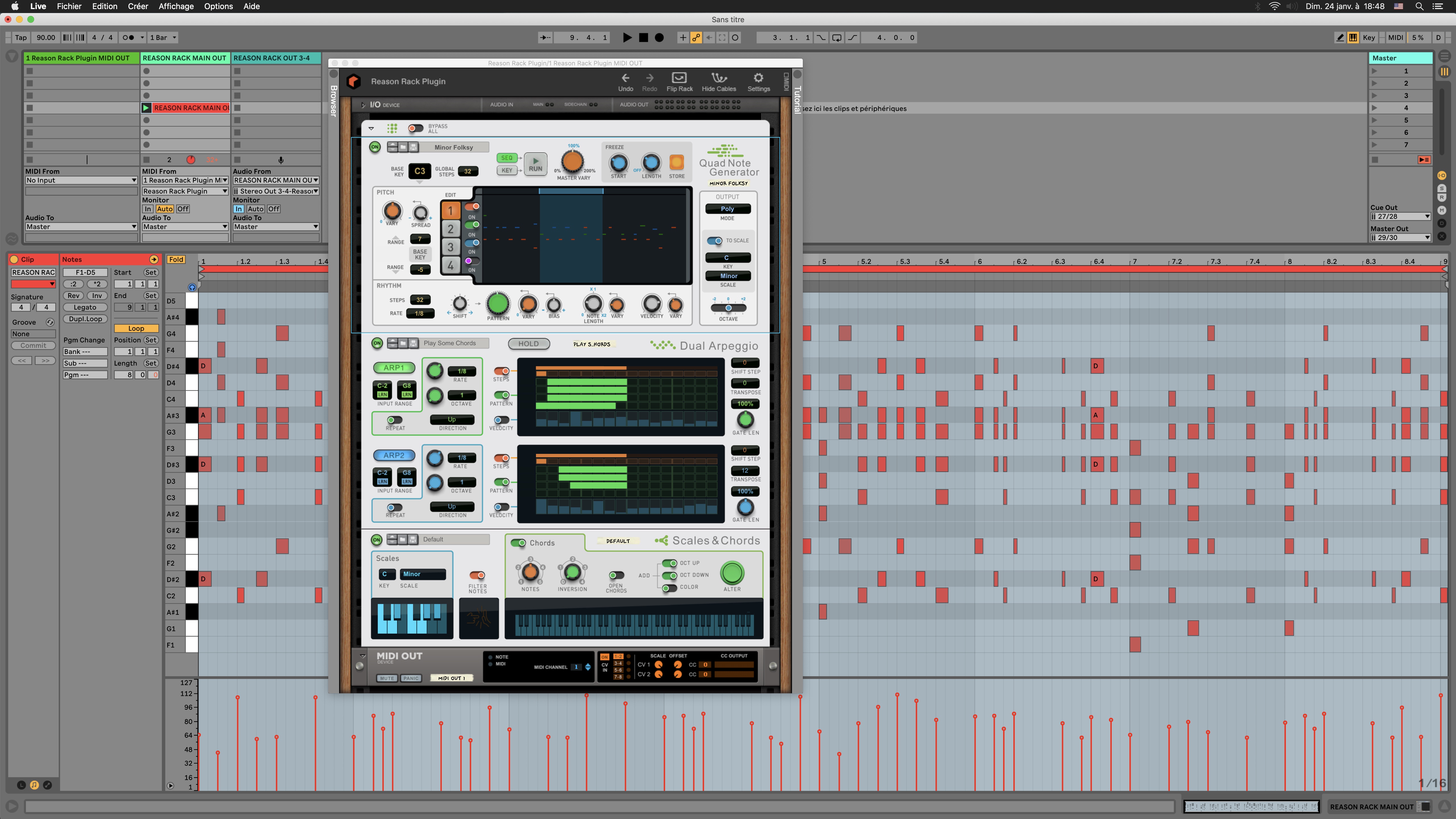Image resolution: width=1456 pixels, height=819 pixels.
Task: Open the Options menu
Action: click(x=218, y=6)
